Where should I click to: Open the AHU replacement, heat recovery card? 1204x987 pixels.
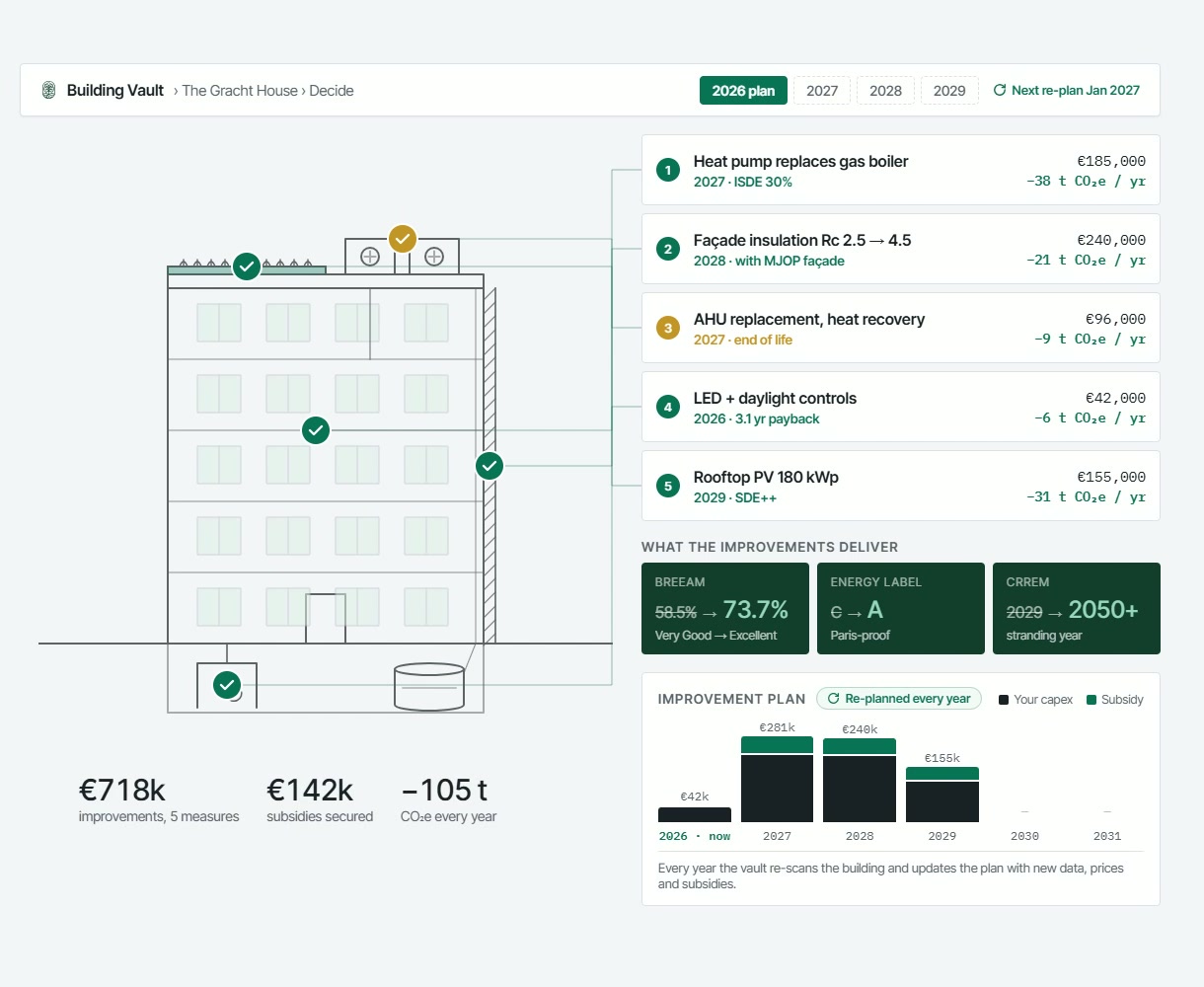[x=901, y=328]
